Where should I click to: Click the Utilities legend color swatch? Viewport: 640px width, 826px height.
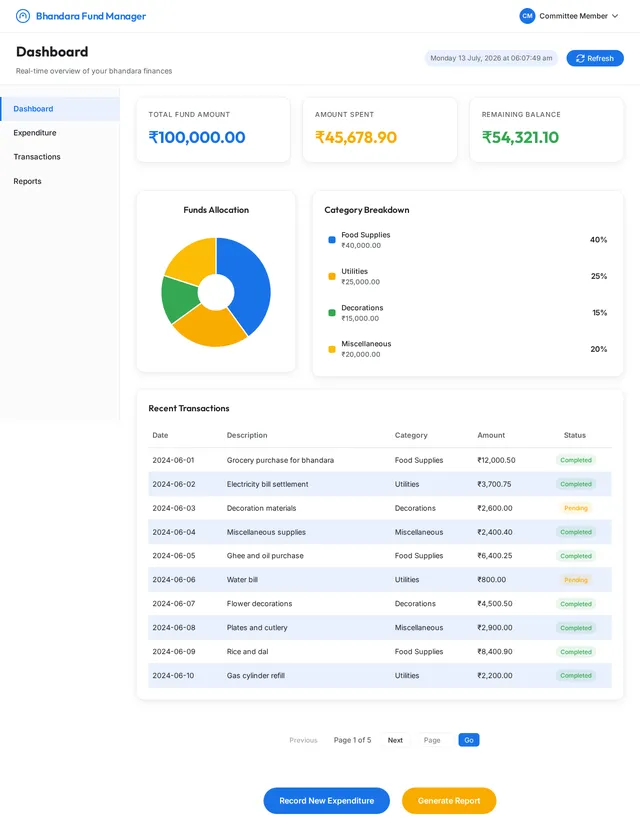(332, 277)
